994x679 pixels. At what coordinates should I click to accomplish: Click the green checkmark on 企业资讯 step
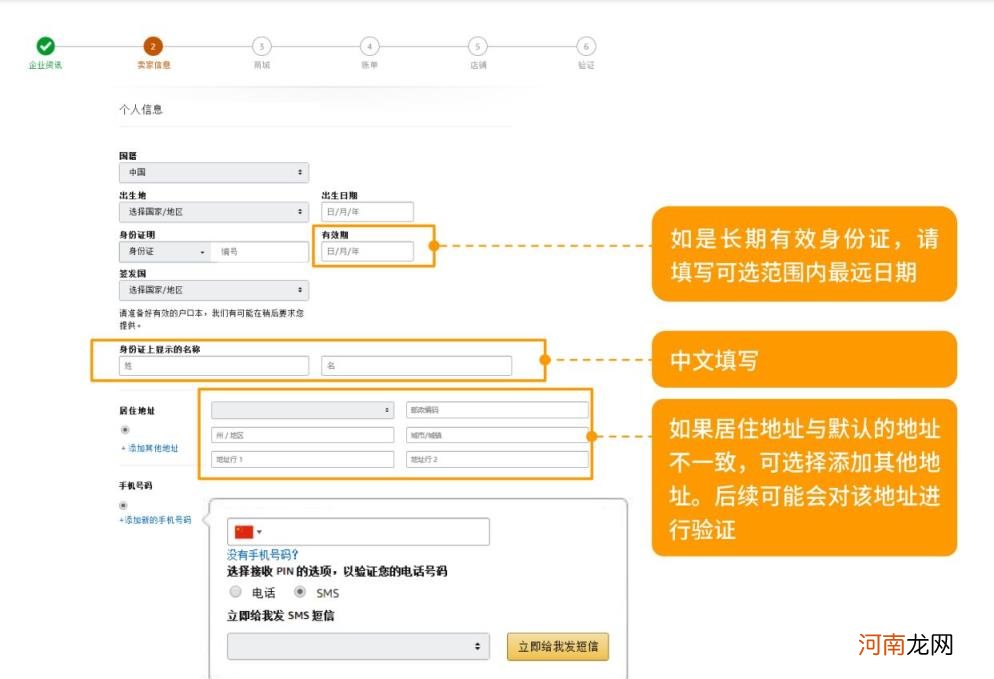(44, 45)
